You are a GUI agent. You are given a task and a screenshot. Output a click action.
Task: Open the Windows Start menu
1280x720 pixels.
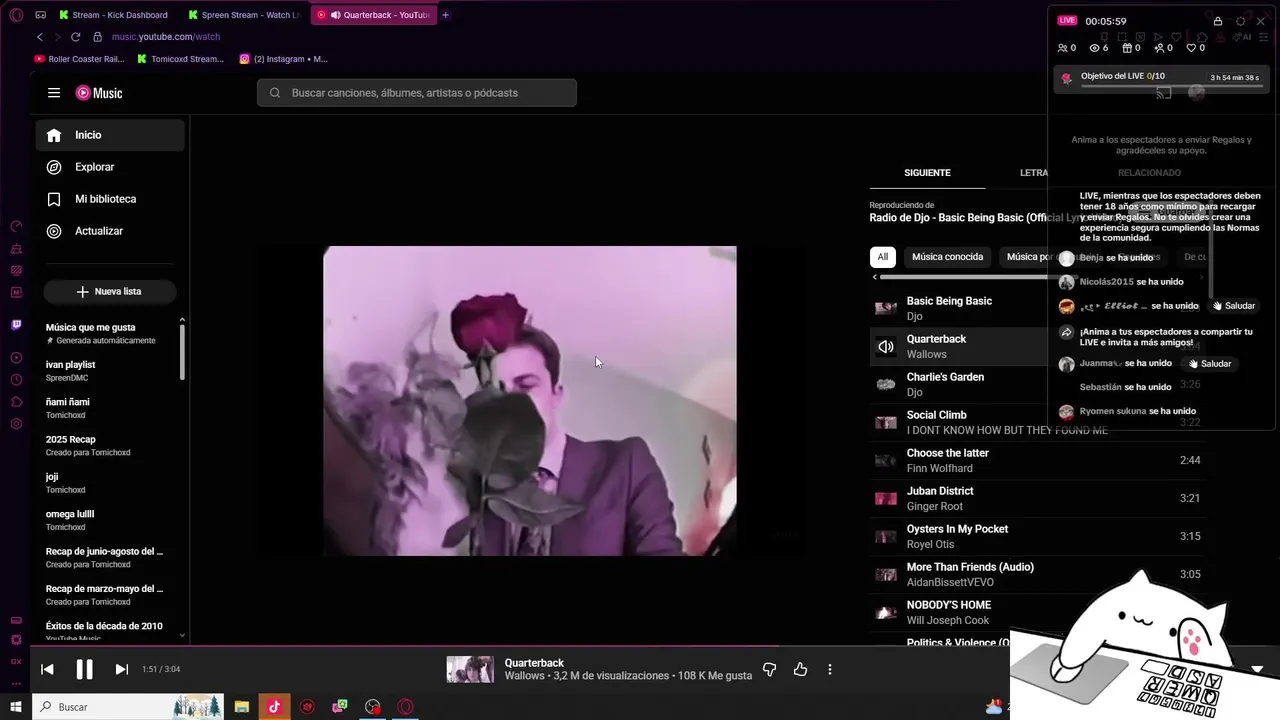tap(16, 707)
